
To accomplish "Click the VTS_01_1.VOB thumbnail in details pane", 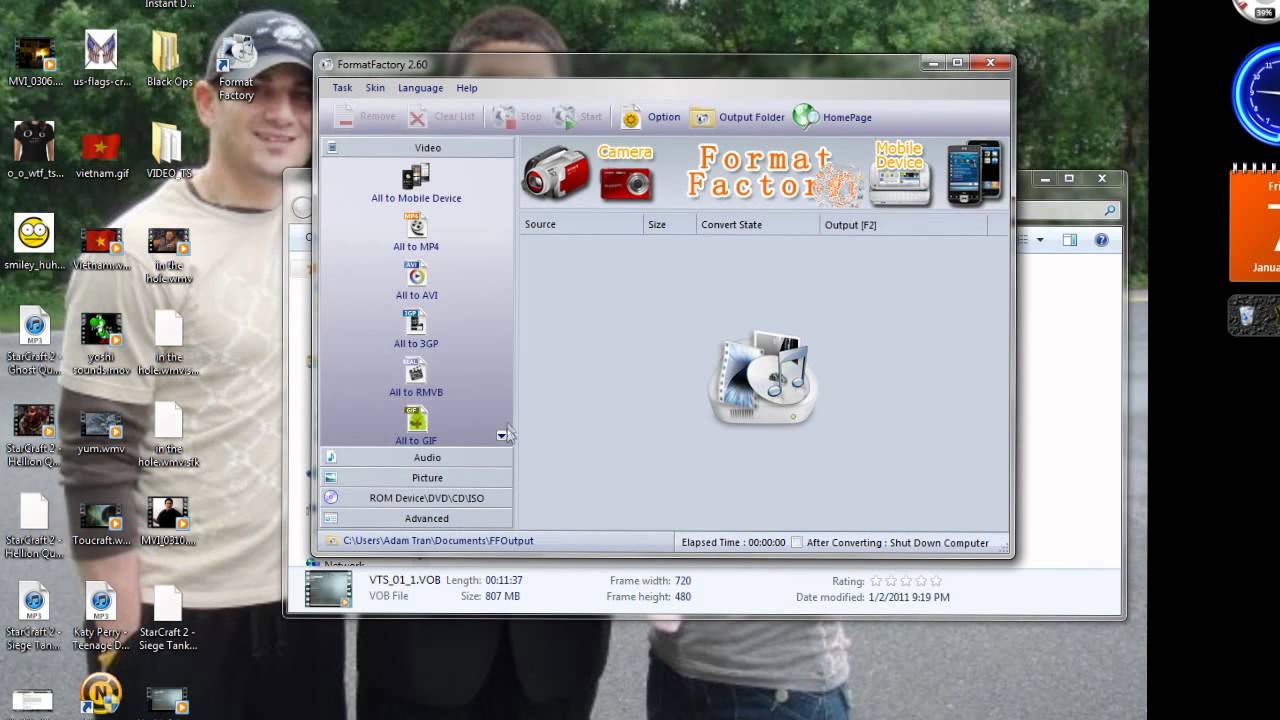I will tap(328, 589).
